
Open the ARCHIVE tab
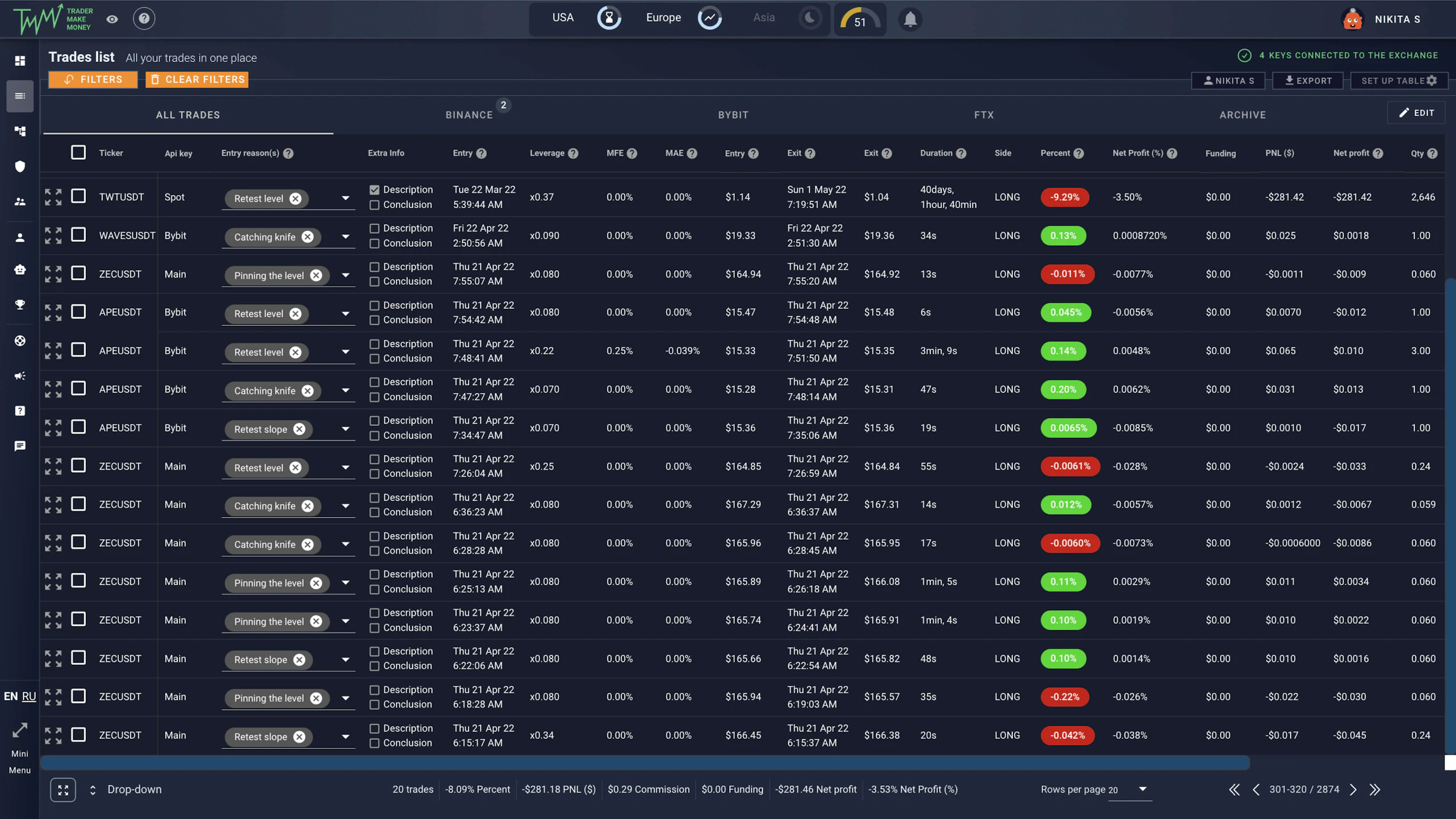click(x=1240, y=114)
